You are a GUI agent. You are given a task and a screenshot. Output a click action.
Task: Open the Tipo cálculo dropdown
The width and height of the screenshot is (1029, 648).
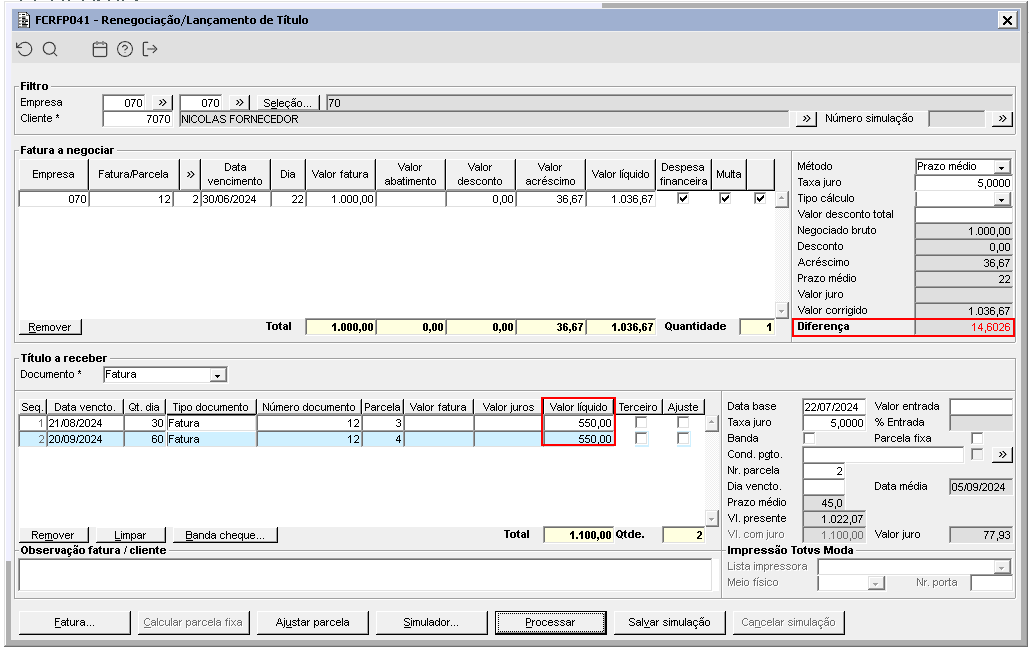point(1001,199)
